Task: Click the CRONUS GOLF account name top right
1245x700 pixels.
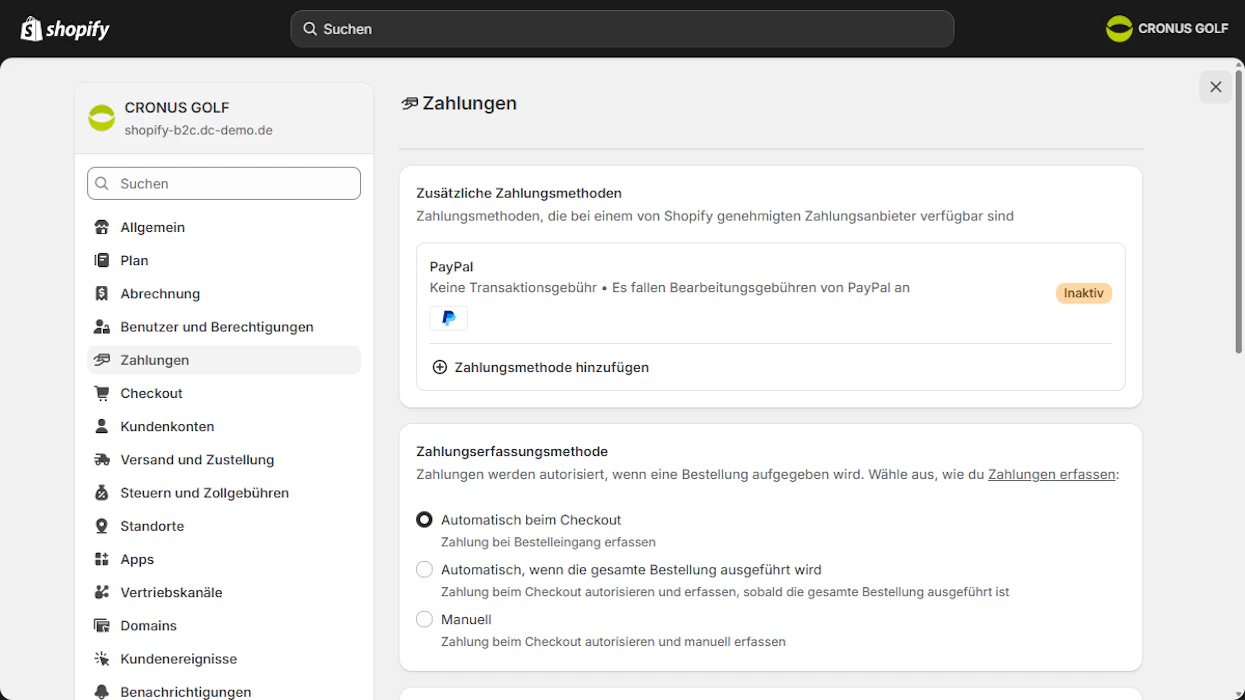Action: 1183,29
